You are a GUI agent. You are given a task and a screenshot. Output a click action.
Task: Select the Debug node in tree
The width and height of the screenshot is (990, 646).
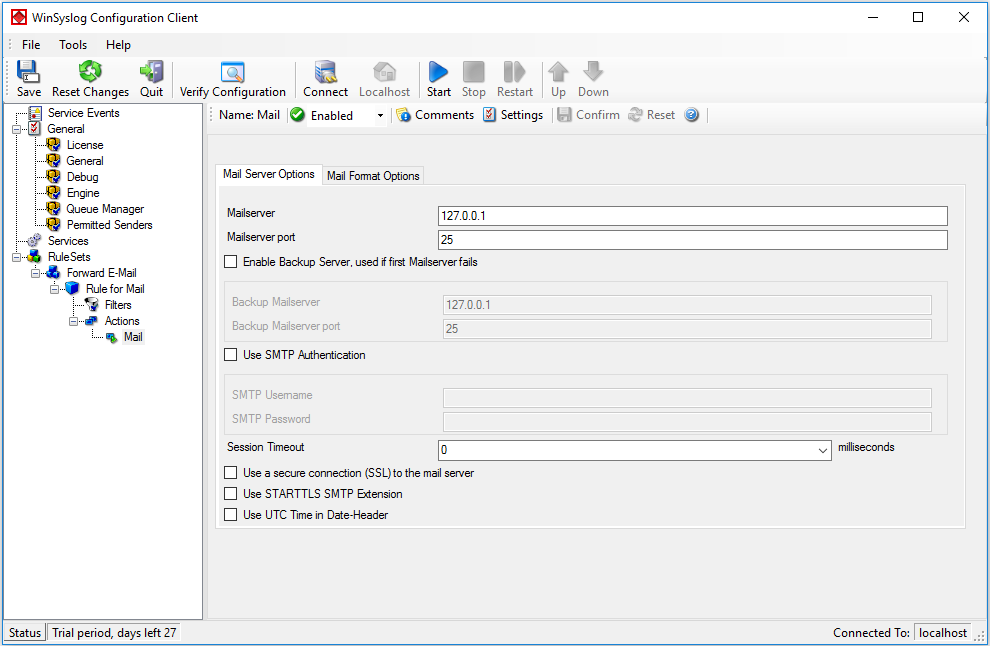pos(83,177)
